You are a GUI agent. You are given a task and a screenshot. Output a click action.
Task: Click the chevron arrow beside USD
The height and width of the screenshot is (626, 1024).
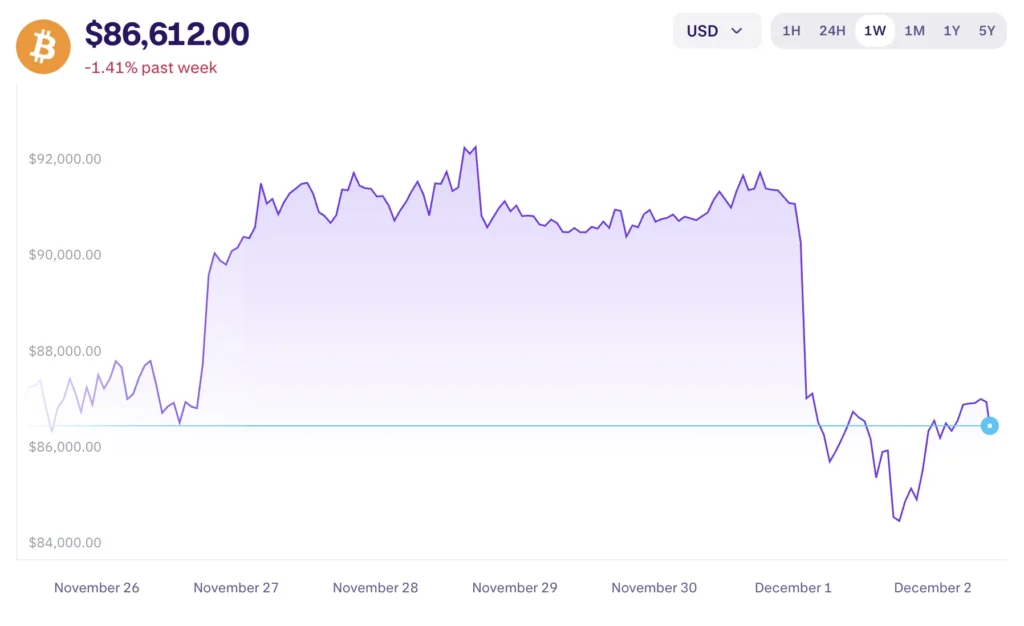tap(737, 31)
